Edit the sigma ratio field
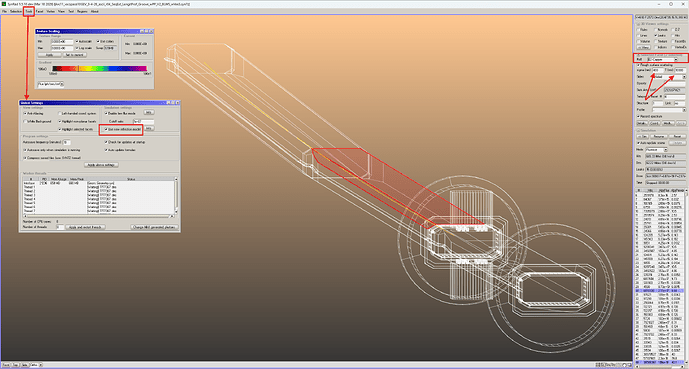Image resolution: width=689 pixels, height=369 pixels. (x=658, y=70)
